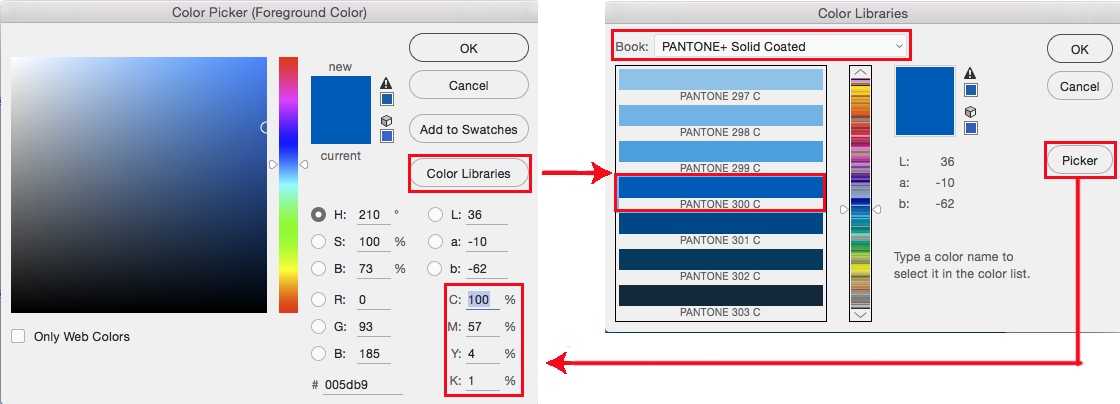This screenshot has width=1120, height=404.
Task: Click out-of-gamut warning triangle in Color Picker
Action: tap(386, 83)
